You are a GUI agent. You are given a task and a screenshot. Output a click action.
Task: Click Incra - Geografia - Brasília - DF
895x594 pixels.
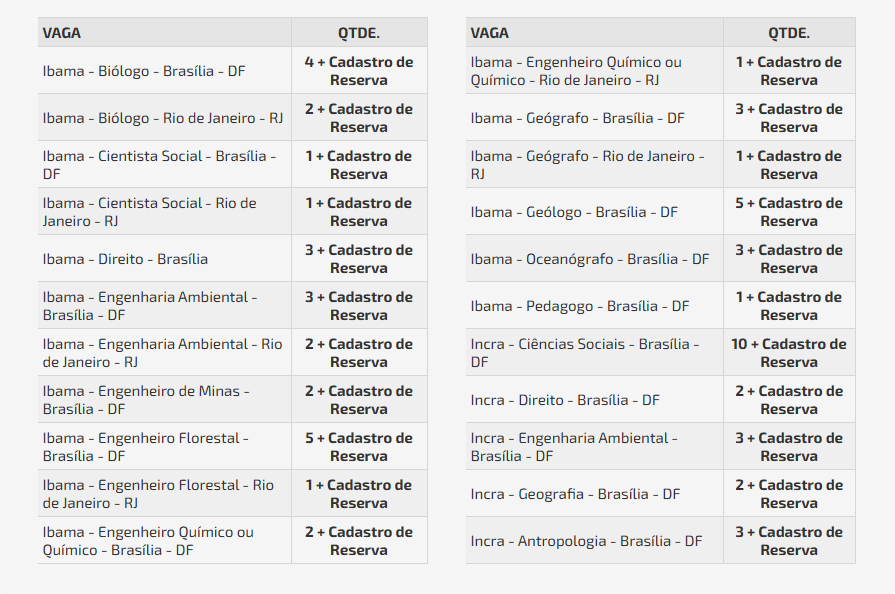point(575,494)
